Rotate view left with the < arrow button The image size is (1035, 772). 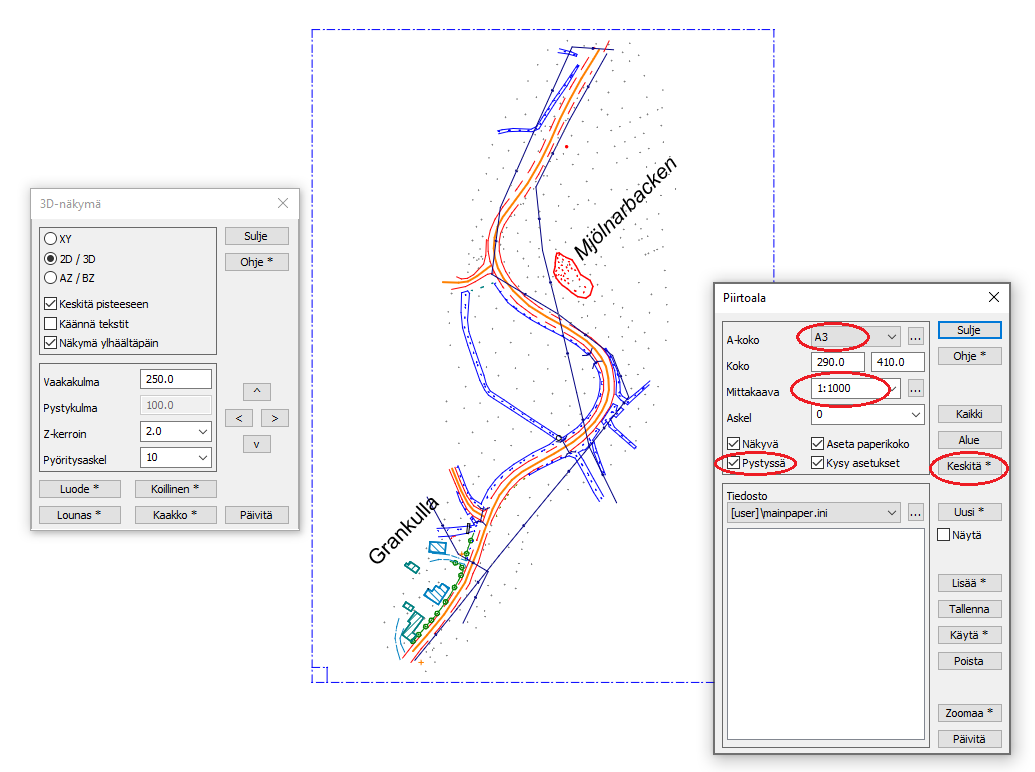coord(237,417)
